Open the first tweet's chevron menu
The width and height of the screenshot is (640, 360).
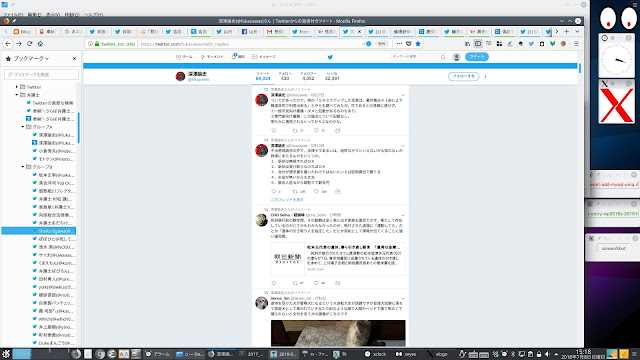pos(403,95)
